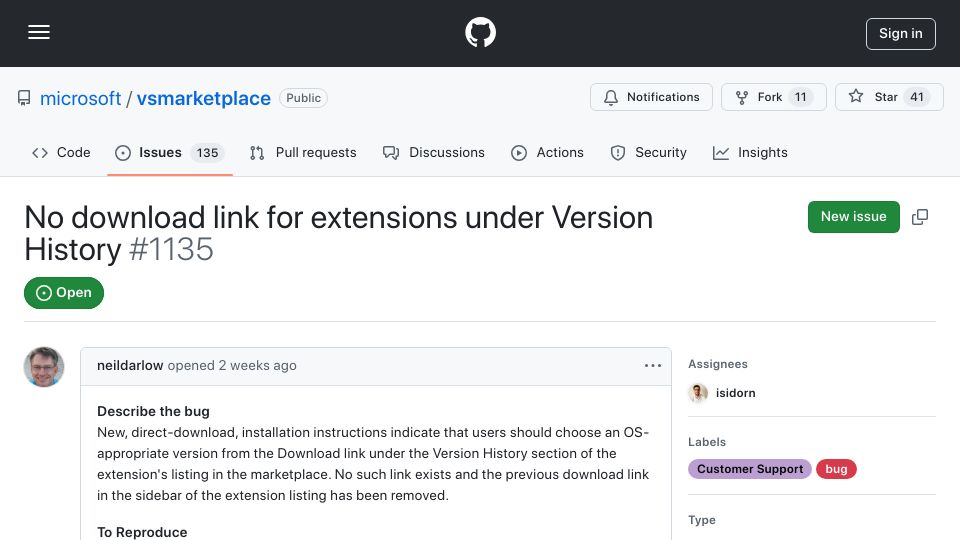Click the Sign in button
This screenshot has width=960, height=540.
click(901, 34)
